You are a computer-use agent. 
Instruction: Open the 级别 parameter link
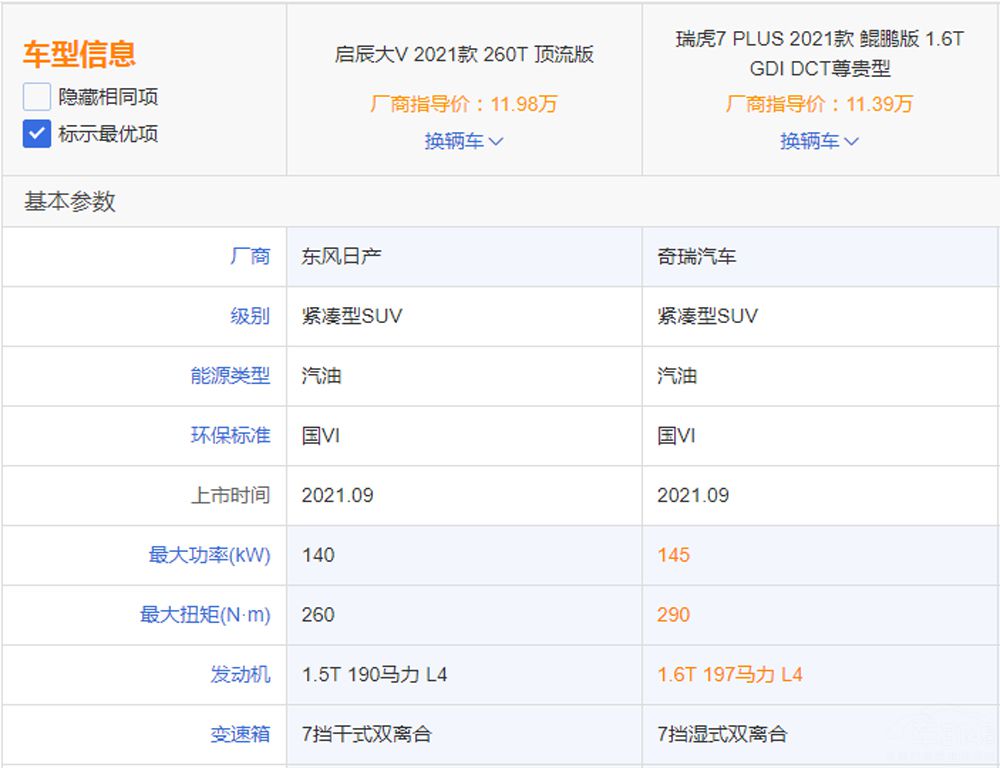coord(250,316)
